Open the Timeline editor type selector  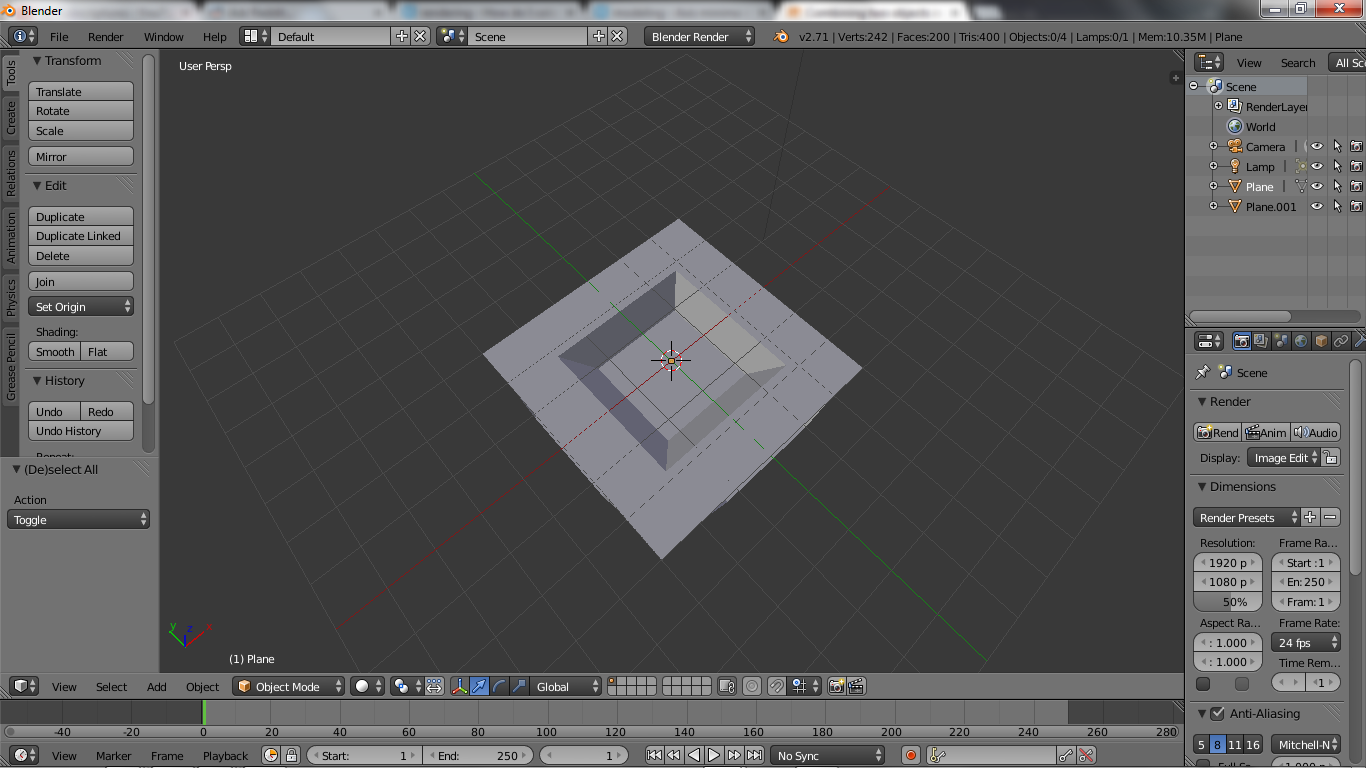tap(24, 755)
